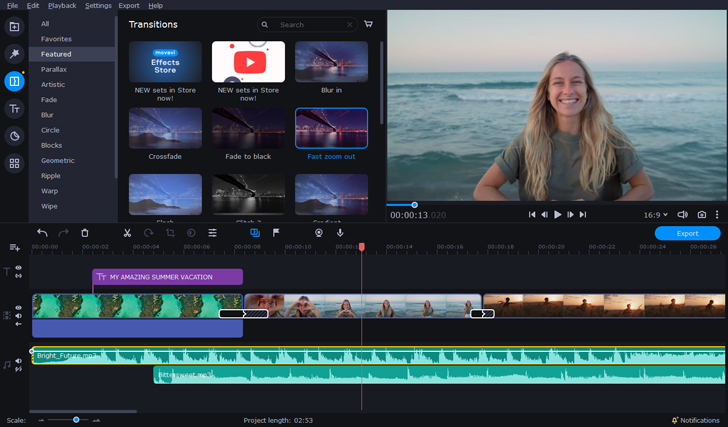
Task: Toggle title track visibility eye icon
Action: (x=18, y=268)
